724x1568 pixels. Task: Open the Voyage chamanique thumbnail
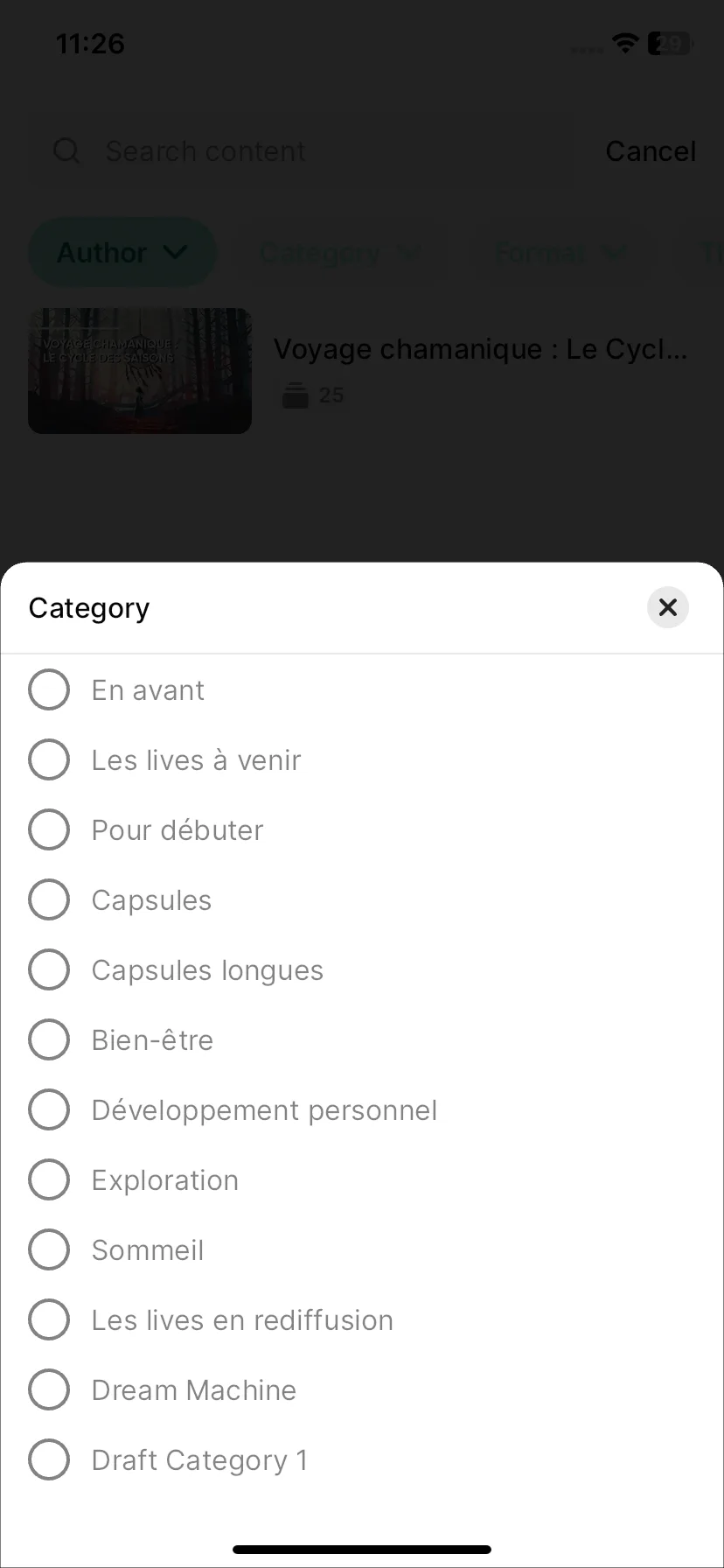140,371
